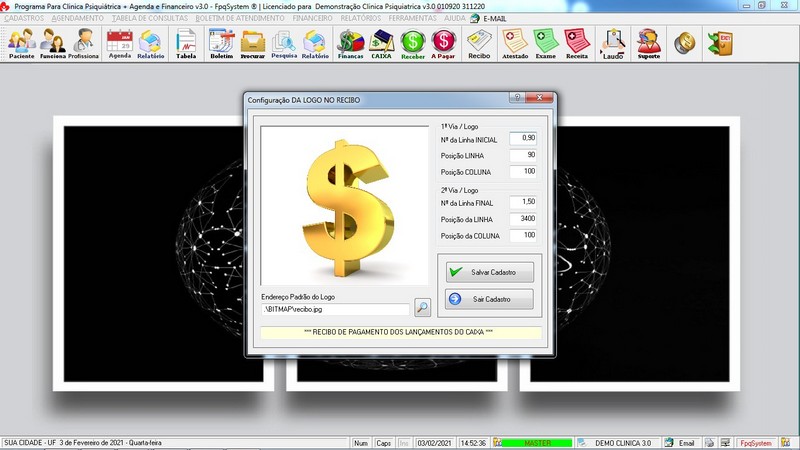The height and width of the screenshot is (450, 800).
Task: Click the gold coin toolbar icon
Action: pyautogui.click(x=684, y=43)
